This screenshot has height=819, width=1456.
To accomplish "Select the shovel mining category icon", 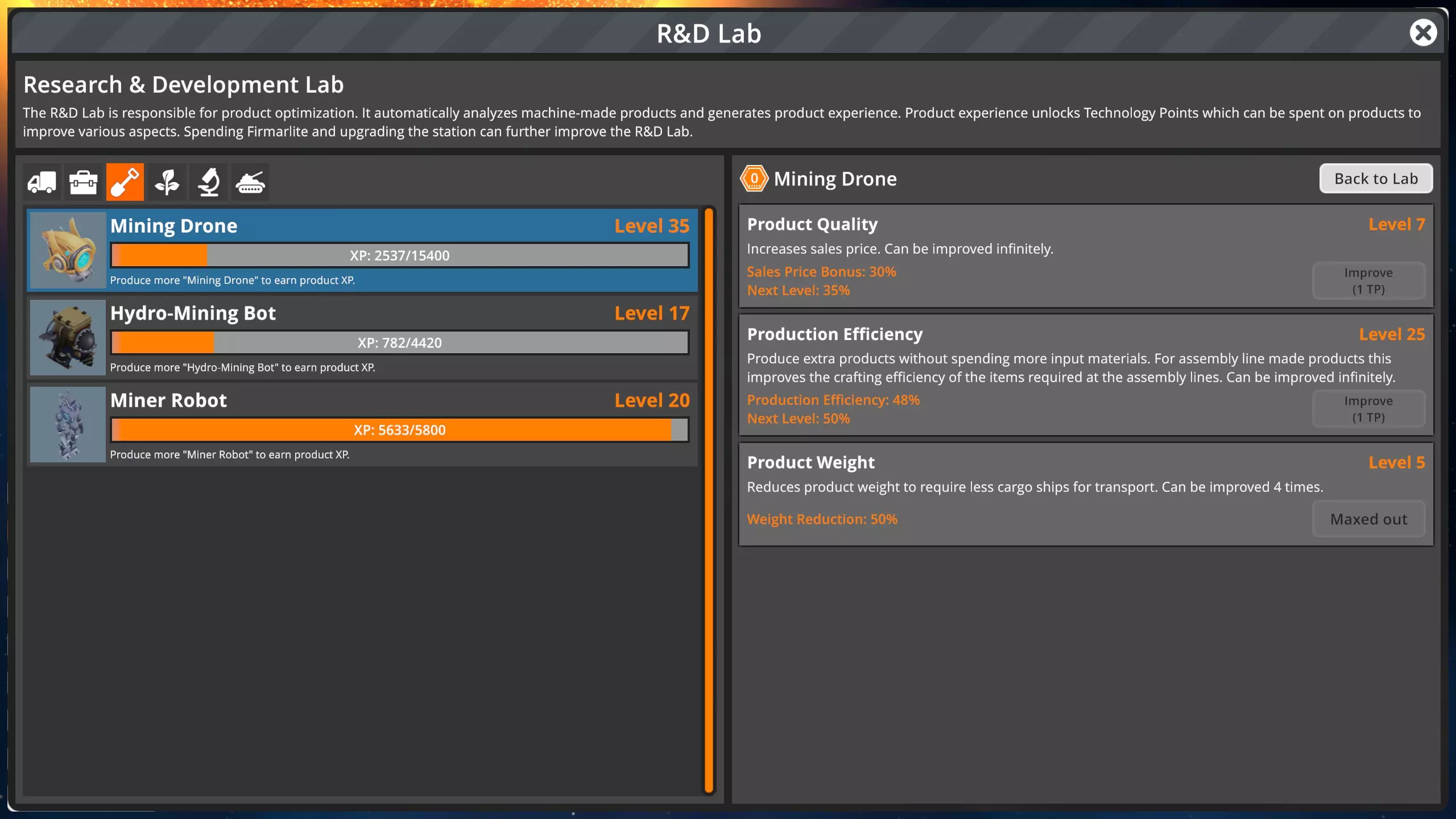I will pos(125,182).
